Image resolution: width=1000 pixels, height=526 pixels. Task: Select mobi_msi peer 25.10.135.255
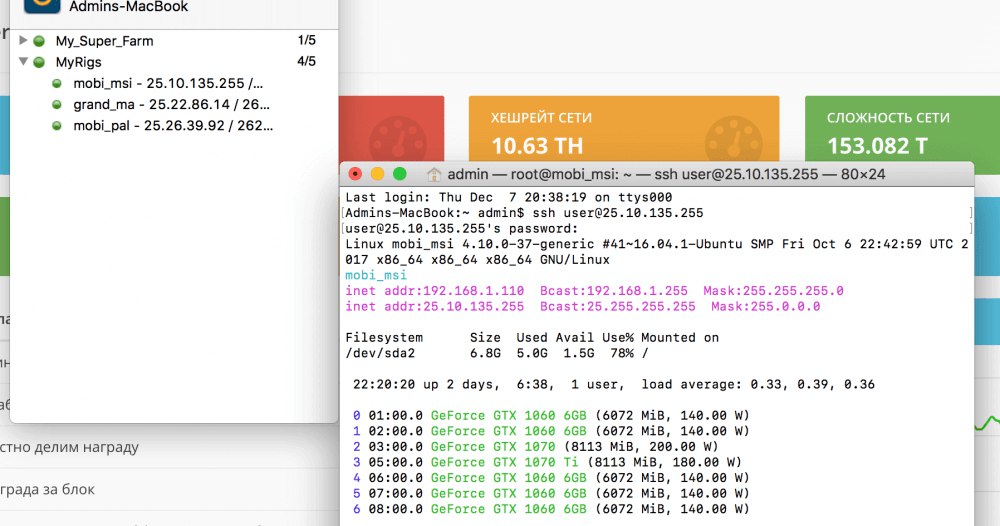168,83
